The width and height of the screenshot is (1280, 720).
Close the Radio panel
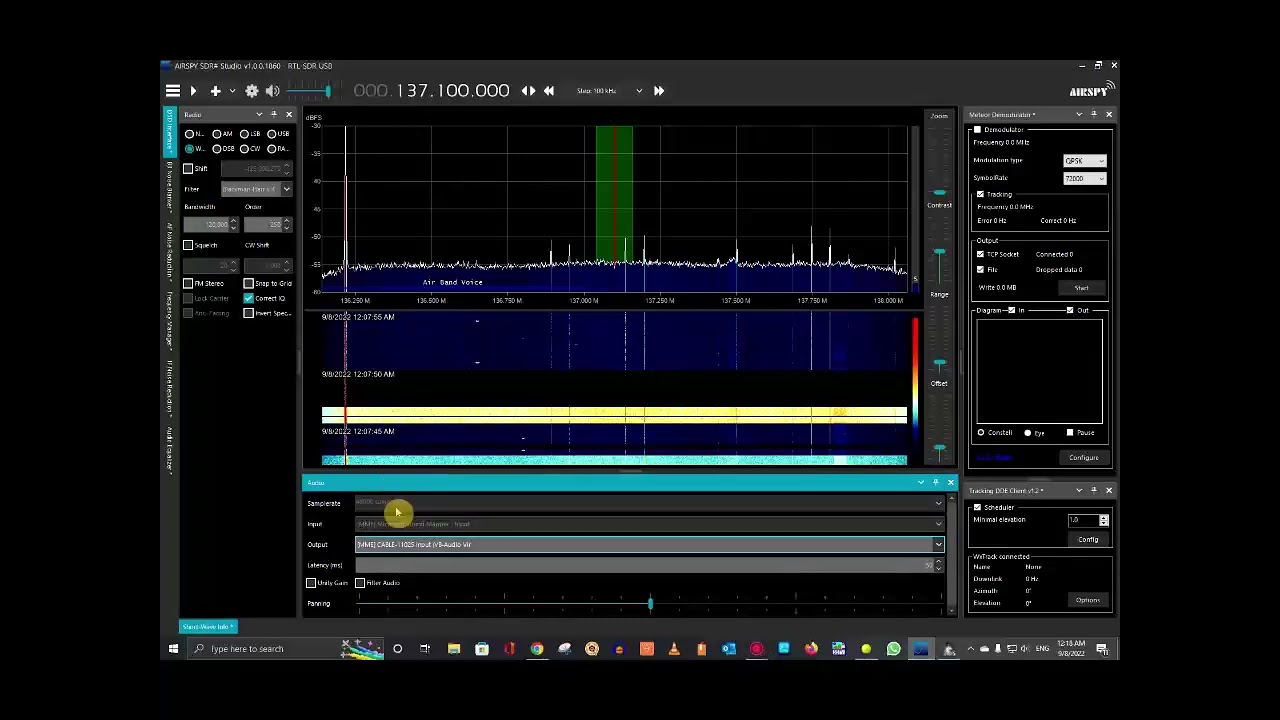tap(289, 115)
